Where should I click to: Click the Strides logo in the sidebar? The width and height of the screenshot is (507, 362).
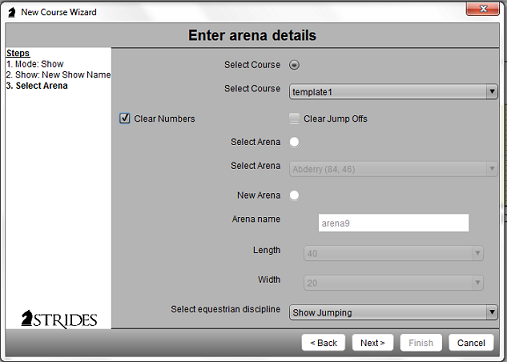coord(59,319)
